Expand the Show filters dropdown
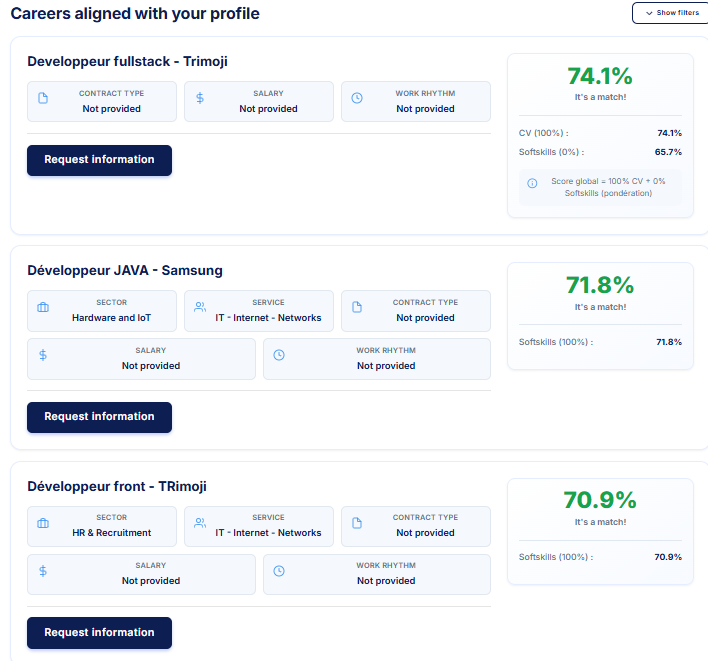This screenshot has width=708, height=661. tap(670, 13)
